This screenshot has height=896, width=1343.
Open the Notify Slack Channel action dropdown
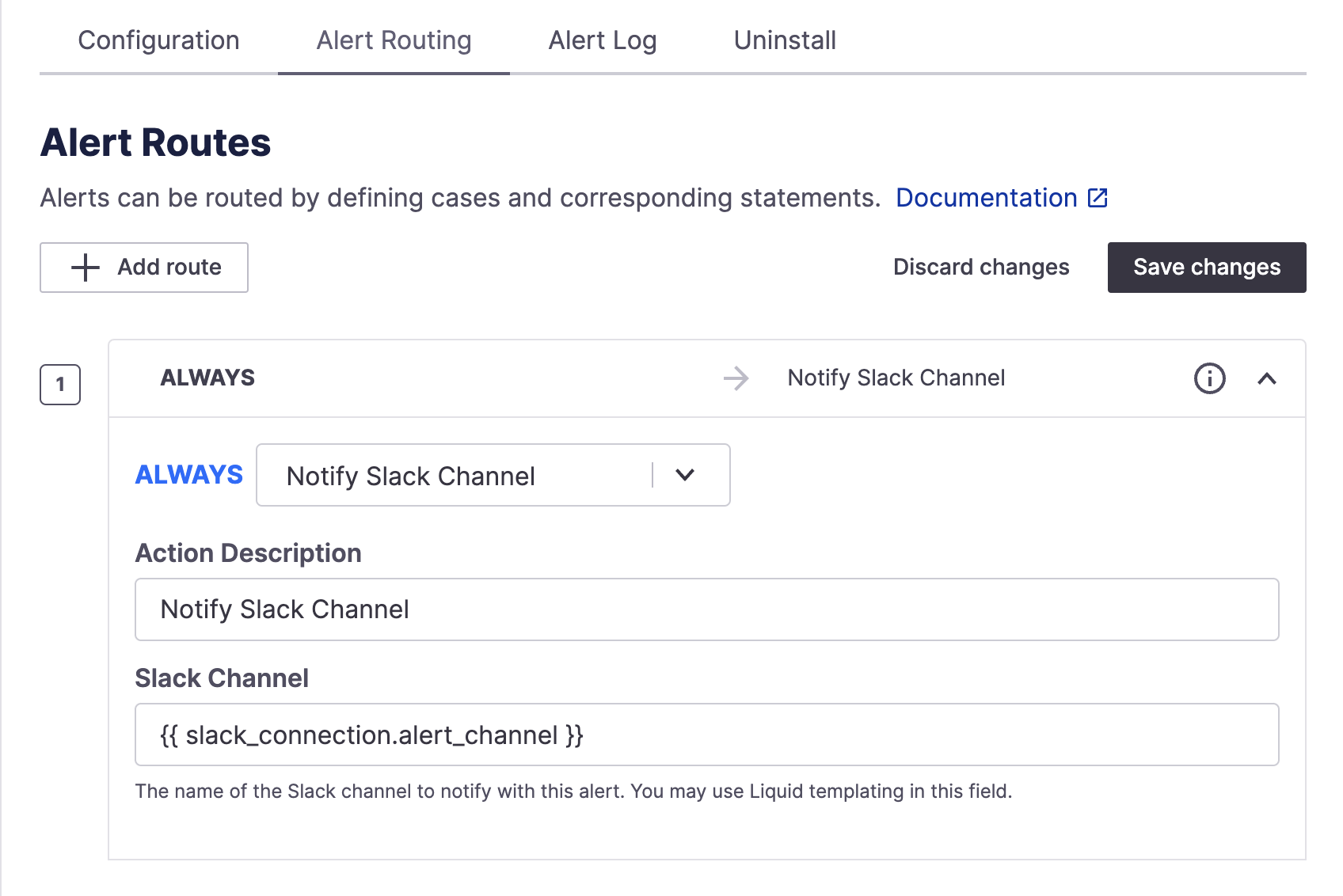click(493, 475)
